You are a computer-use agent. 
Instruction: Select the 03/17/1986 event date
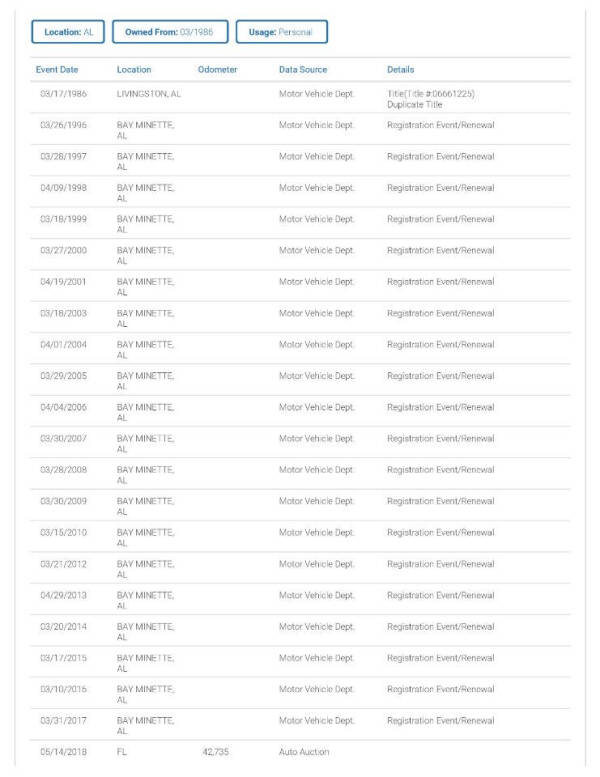[63, 94]
